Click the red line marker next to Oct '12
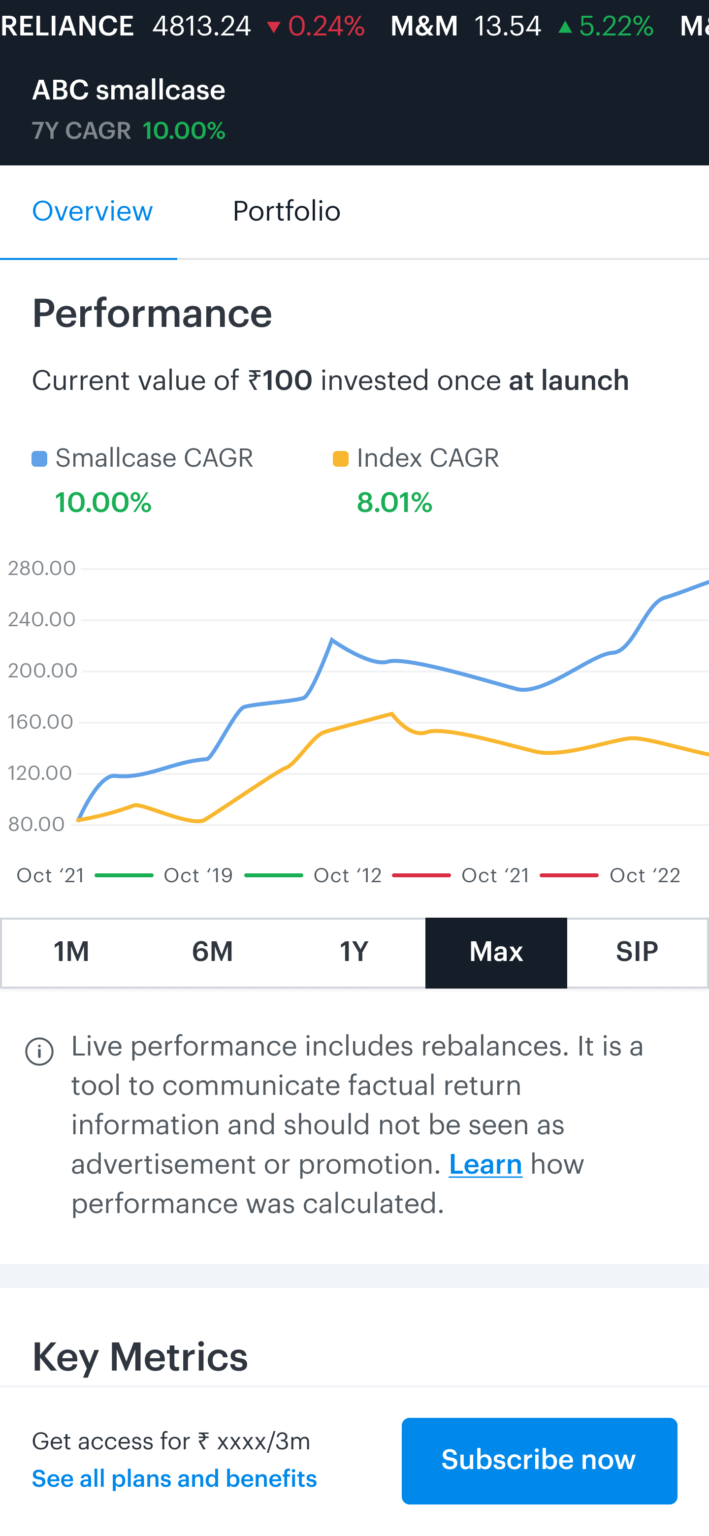The image size is (709, 1536). (418, 874)
